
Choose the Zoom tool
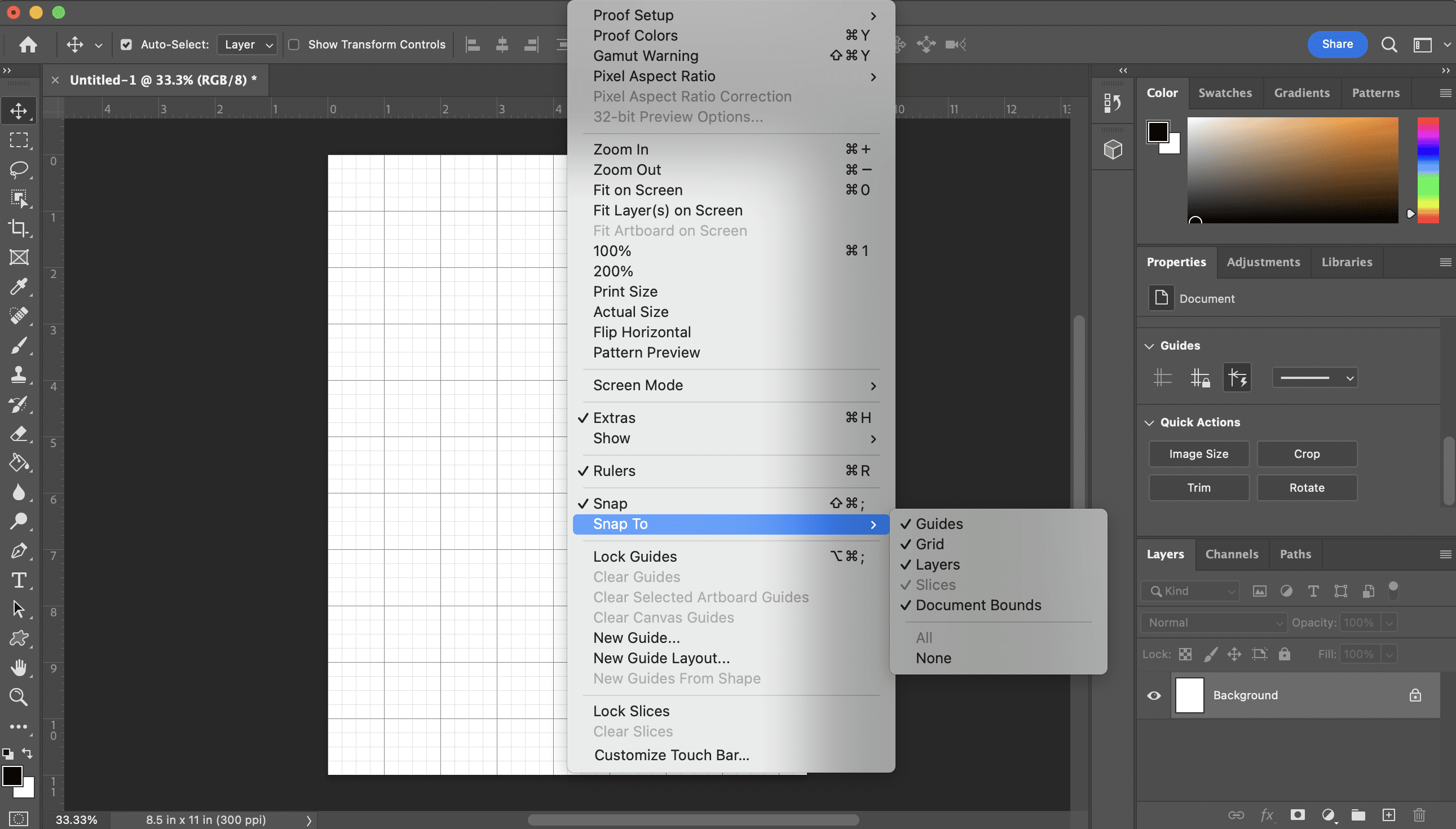point(19,697)
